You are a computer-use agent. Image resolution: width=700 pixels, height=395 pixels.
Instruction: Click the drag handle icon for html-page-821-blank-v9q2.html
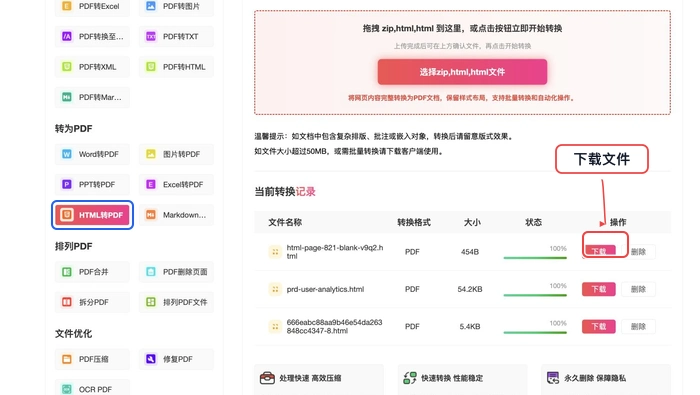(275, 252)
